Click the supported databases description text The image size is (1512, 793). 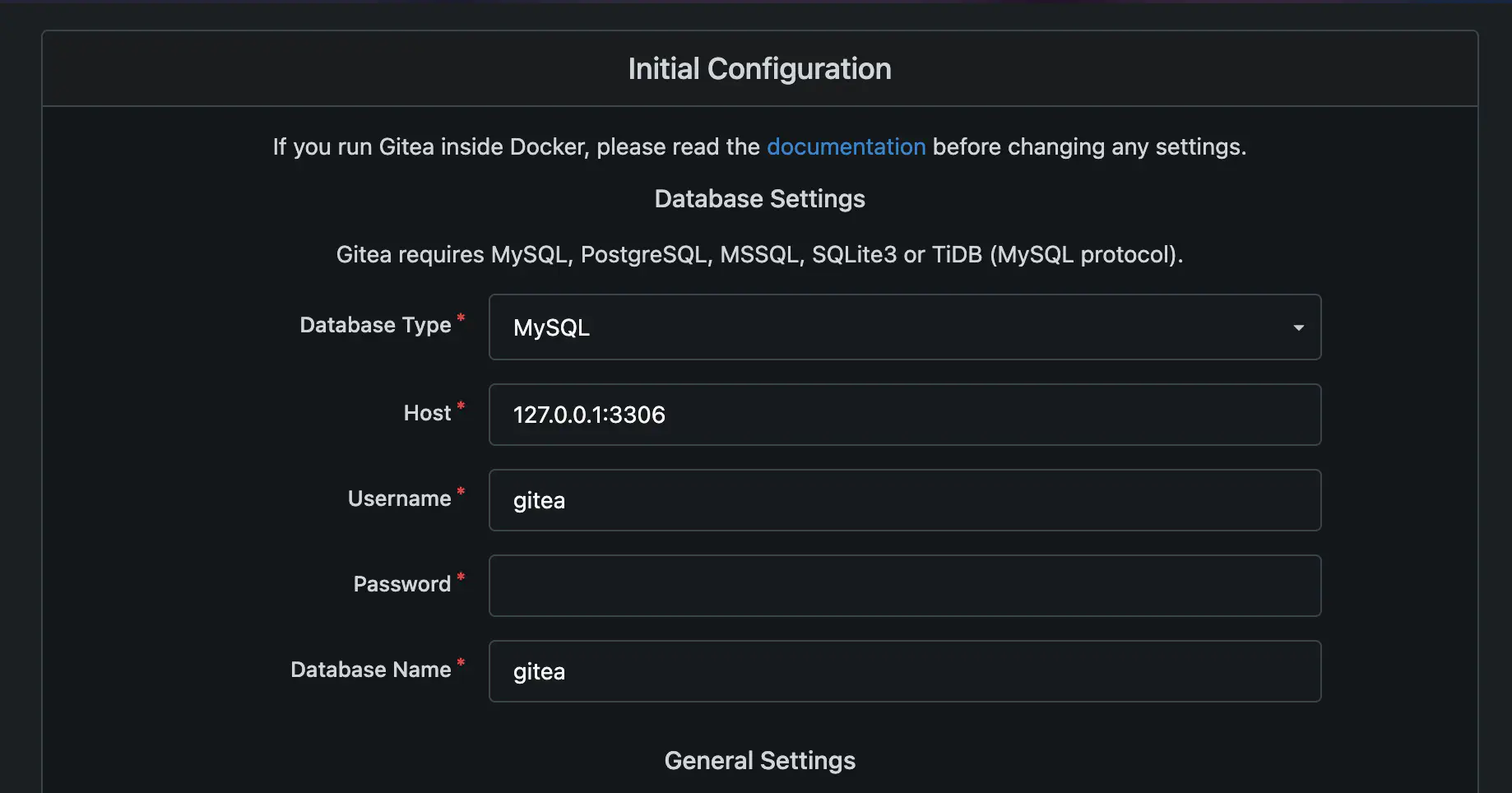pos(759,255)
